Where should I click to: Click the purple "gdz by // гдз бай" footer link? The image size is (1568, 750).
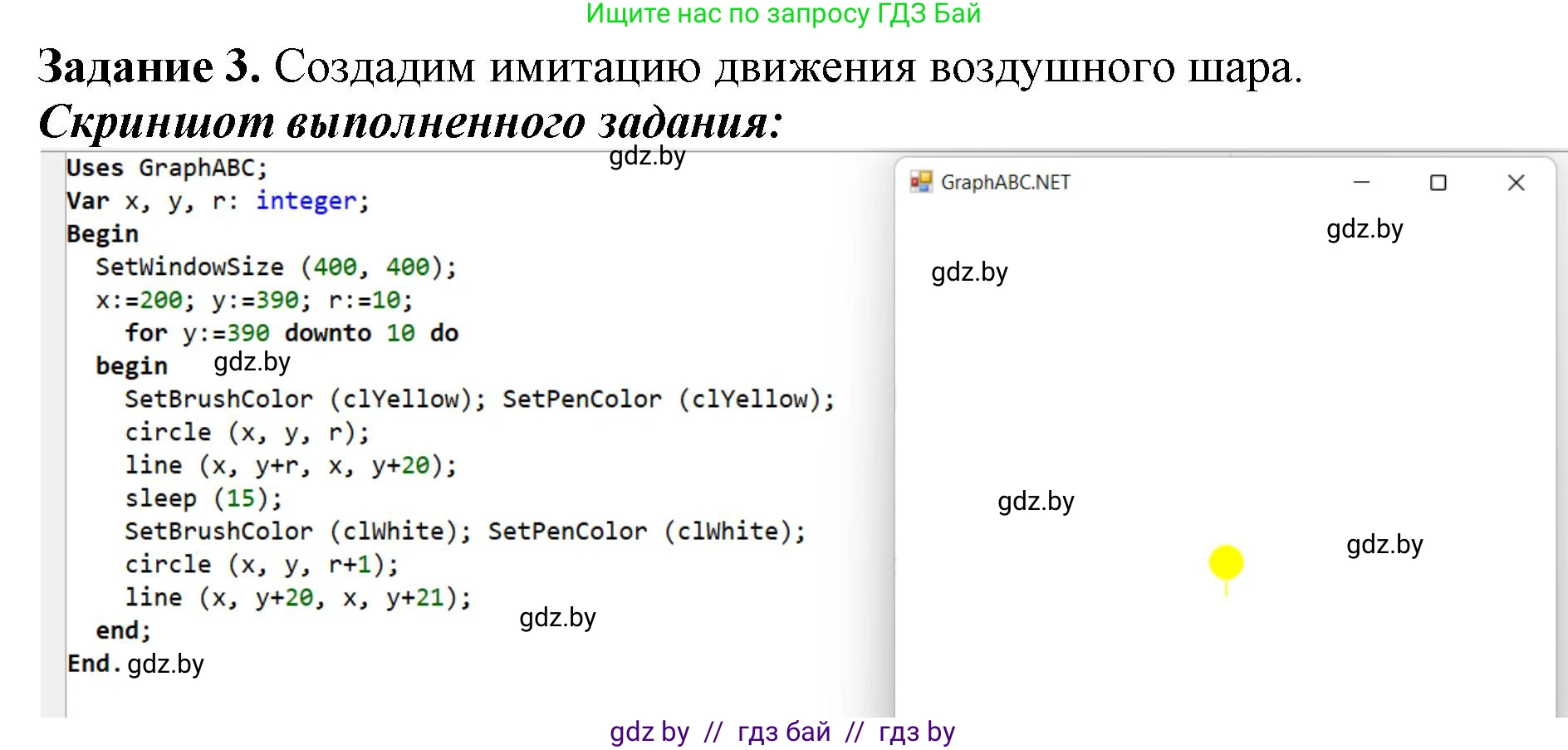(782, 732)
